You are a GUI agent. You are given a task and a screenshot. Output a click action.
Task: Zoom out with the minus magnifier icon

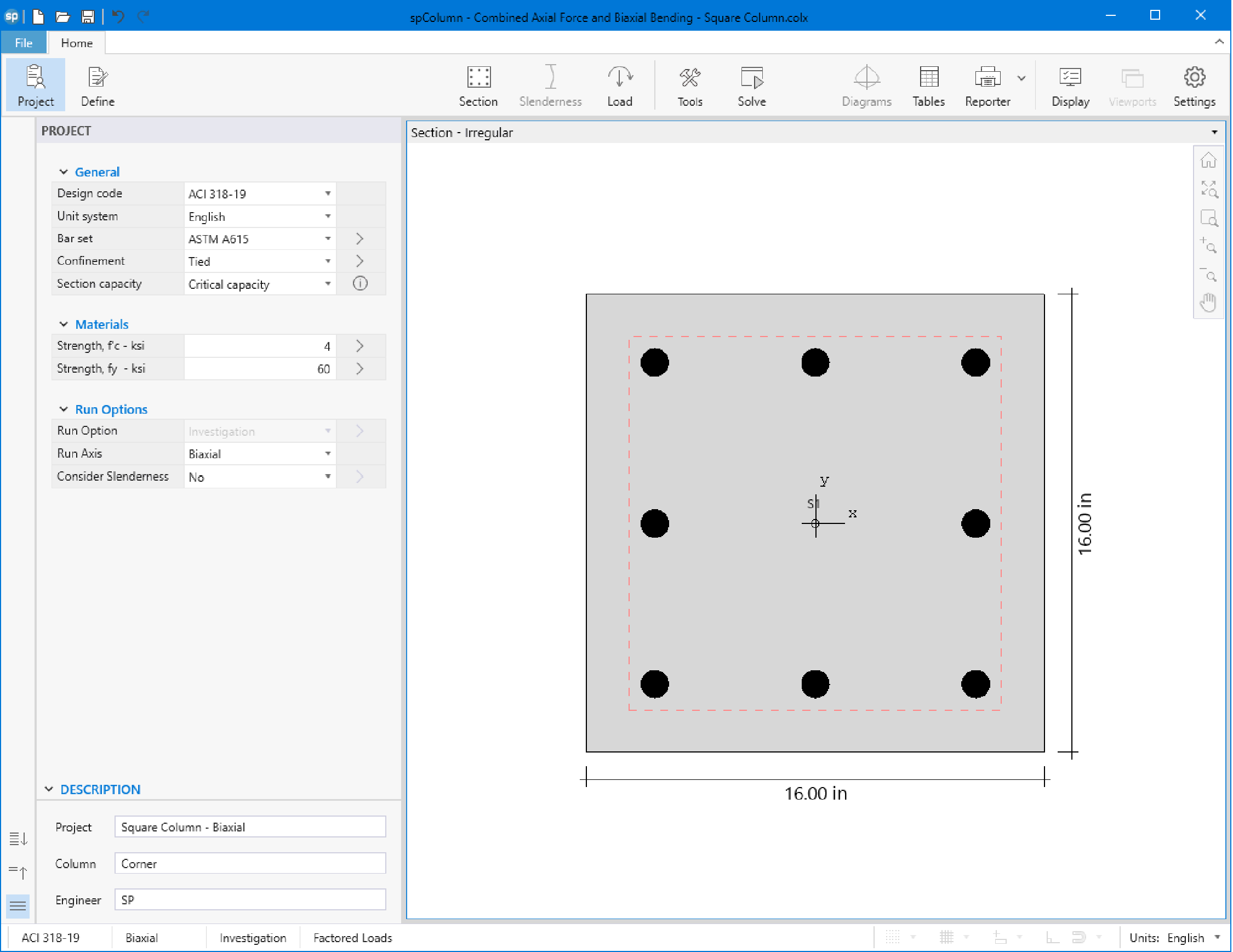[1208, 275]
